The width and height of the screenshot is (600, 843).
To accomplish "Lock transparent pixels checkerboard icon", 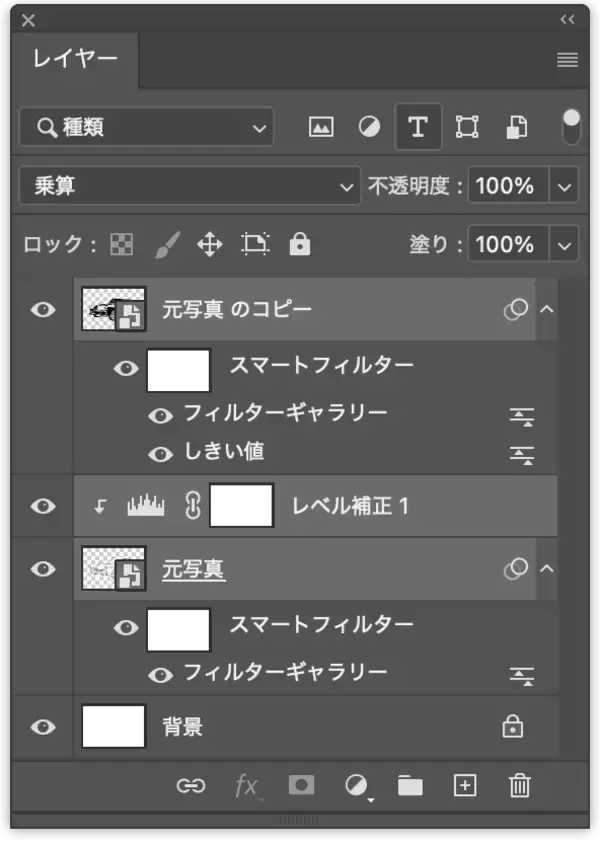I will pyautogui.click(x=122, y=245).
